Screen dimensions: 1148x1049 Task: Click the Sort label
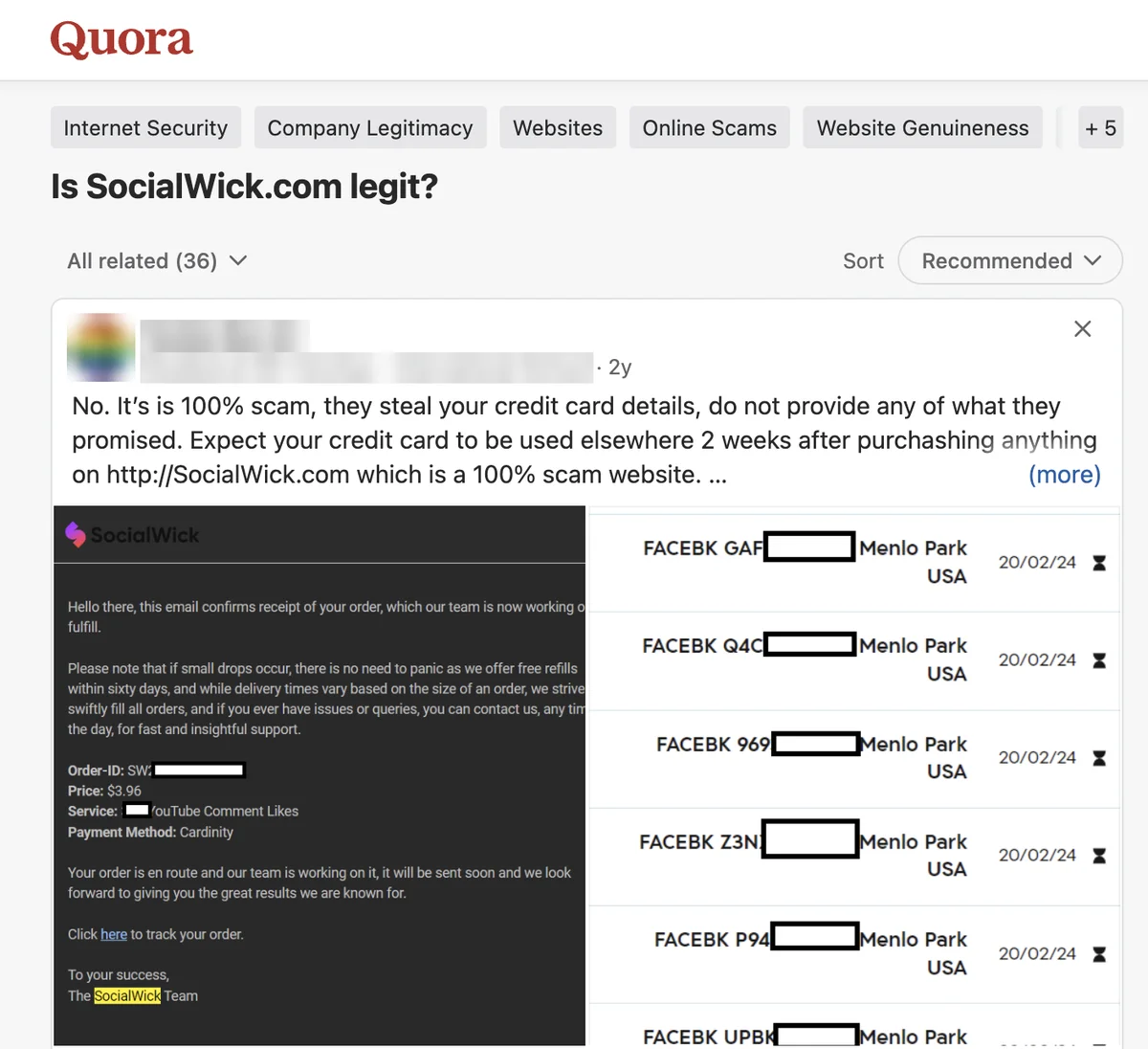click(863, 261)
